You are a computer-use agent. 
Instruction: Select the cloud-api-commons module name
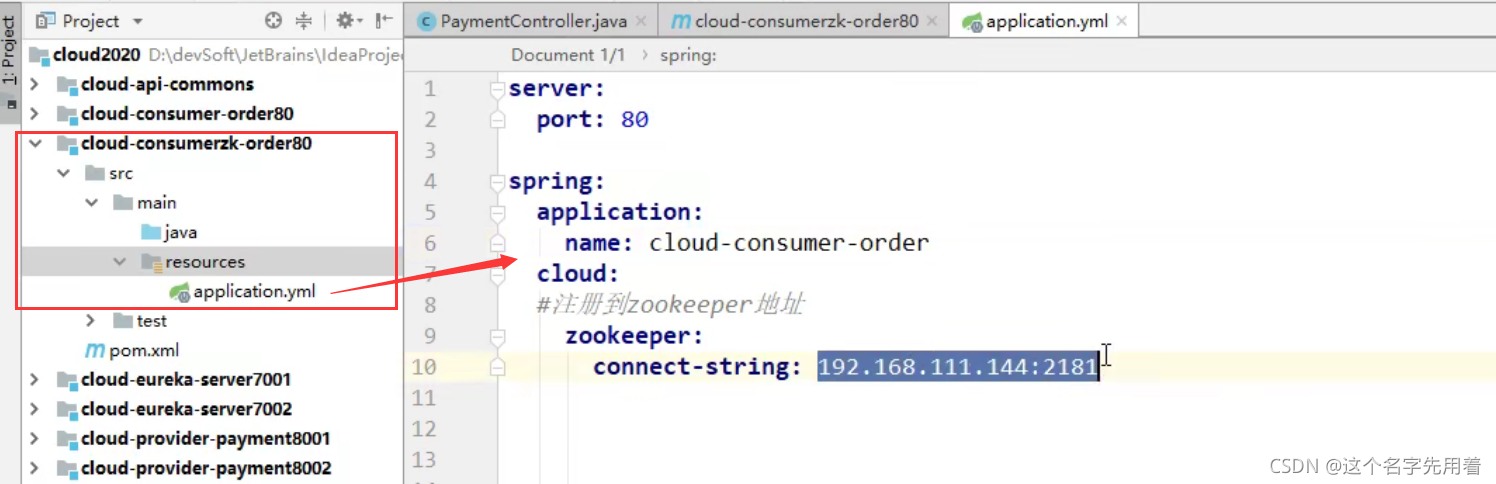(x=167, y=84)
